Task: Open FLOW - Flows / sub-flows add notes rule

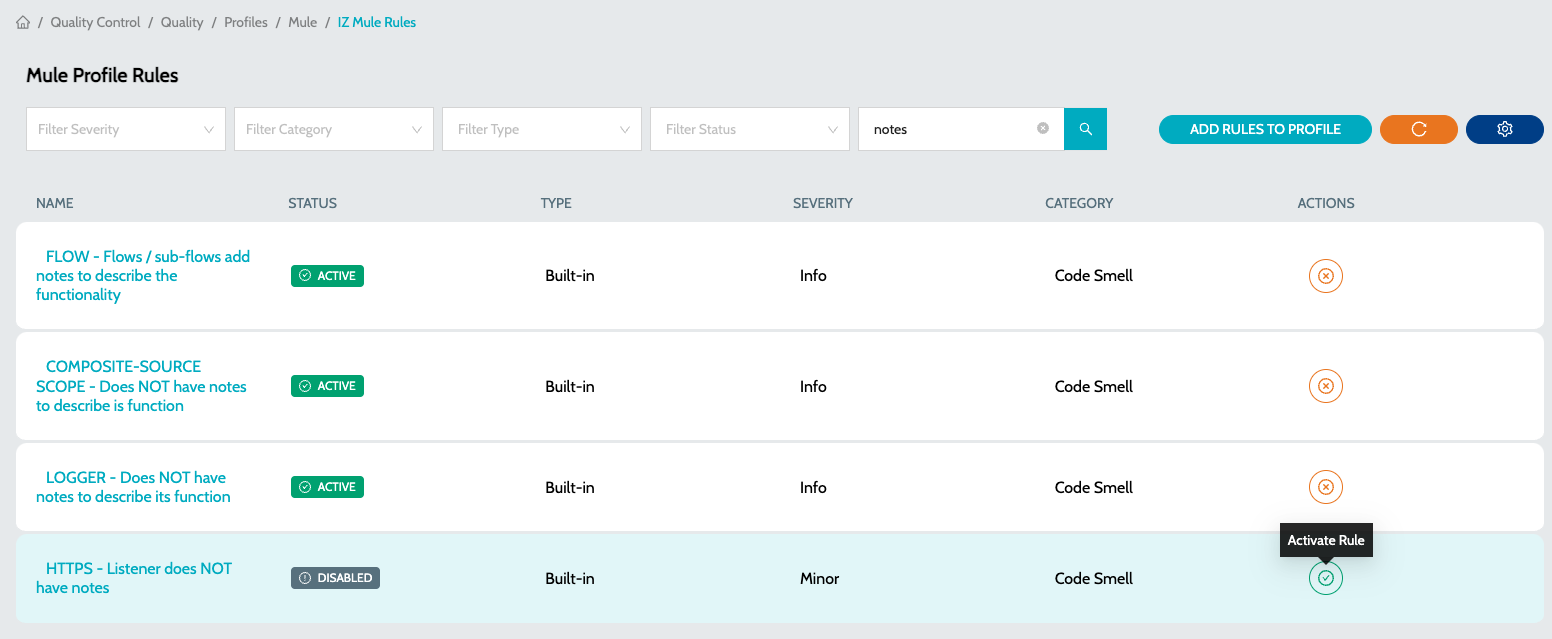Action: [x=143, y=276]
